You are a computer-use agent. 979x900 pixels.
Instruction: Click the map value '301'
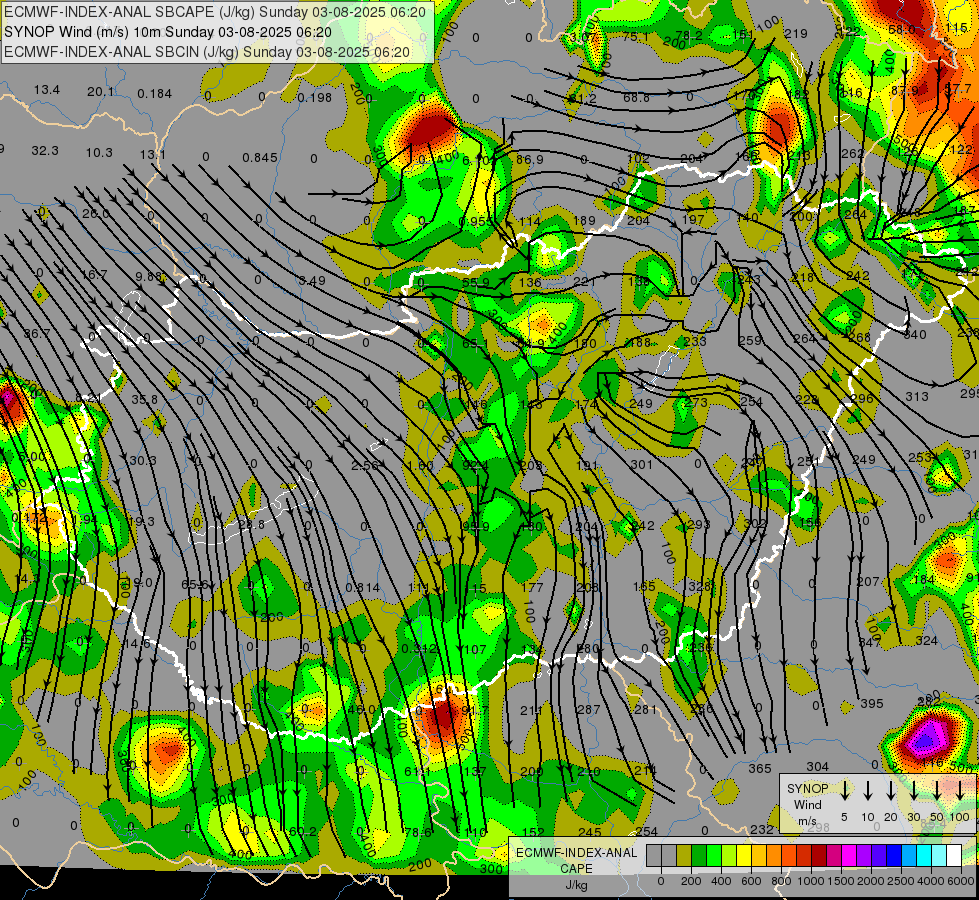click(642, 464)
